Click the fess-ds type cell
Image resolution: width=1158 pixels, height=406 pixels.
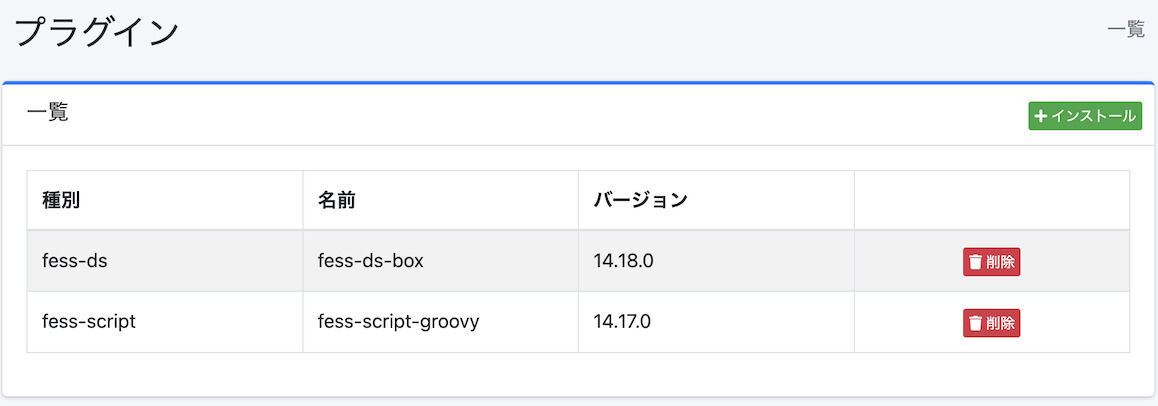pyautogui.click(x=165, y=261)
